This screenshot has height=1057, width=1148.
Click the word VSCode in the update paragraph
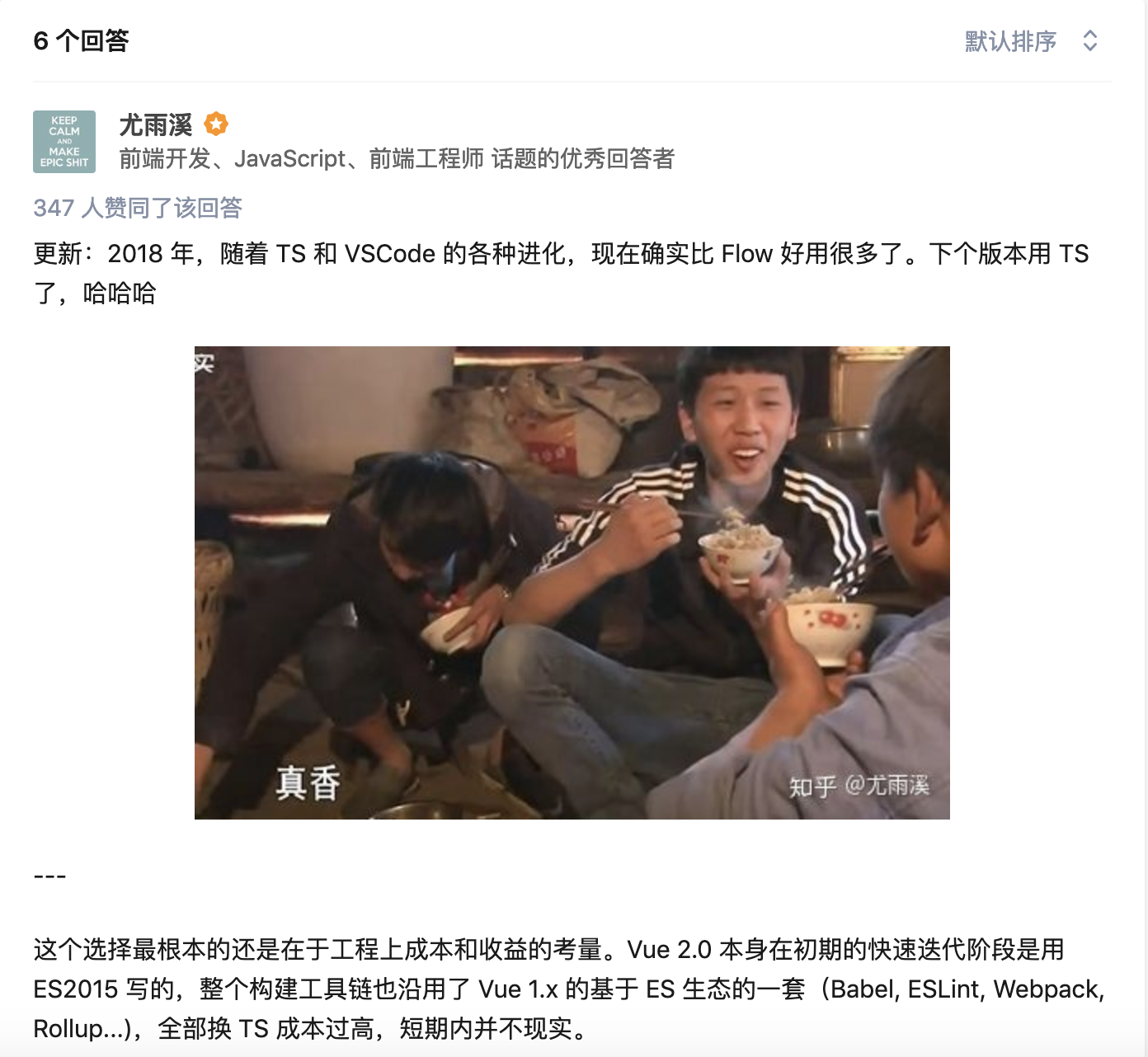click(x=389, y=254)
